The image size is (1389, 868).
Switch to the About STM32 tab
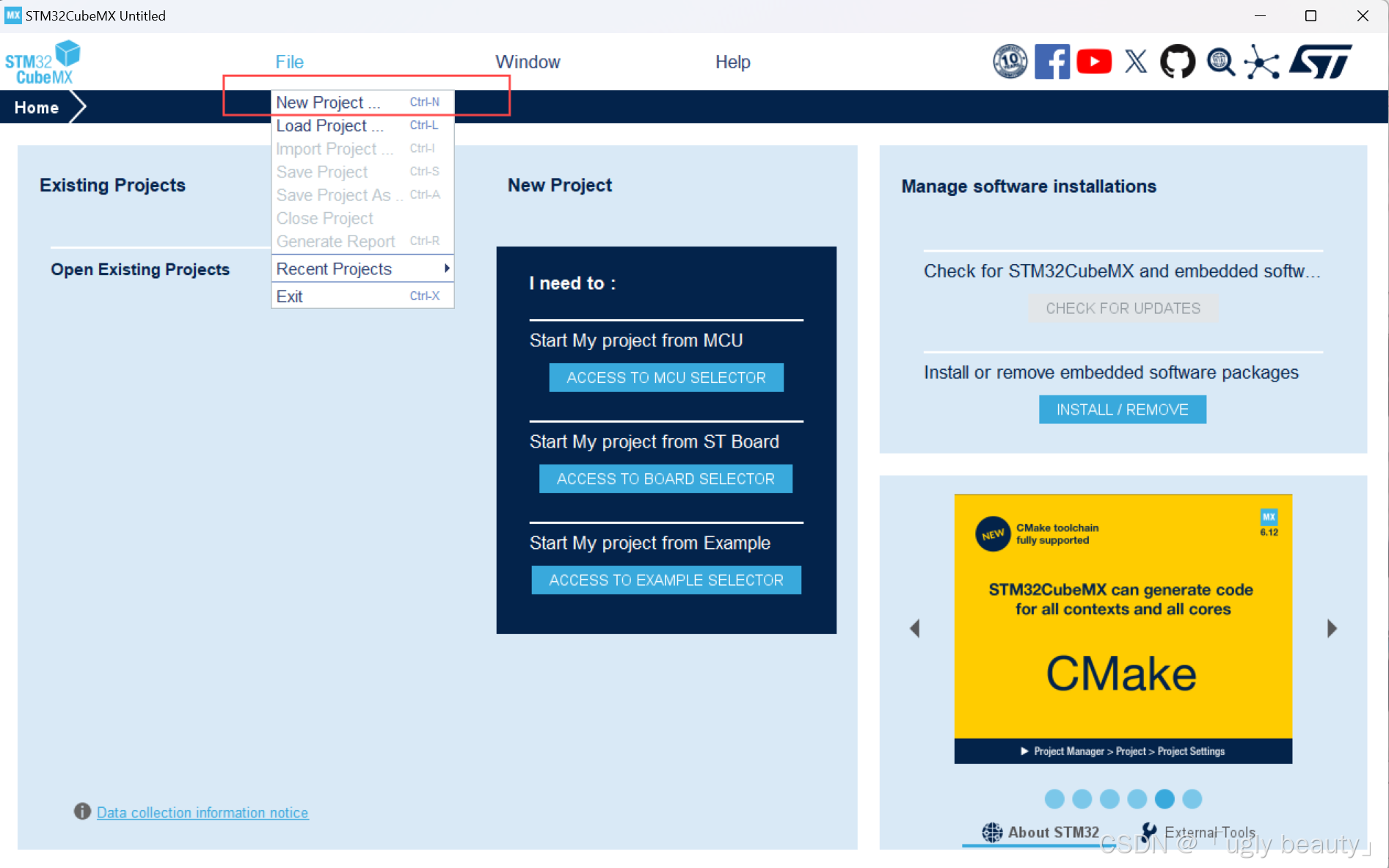pos(1040,832)
